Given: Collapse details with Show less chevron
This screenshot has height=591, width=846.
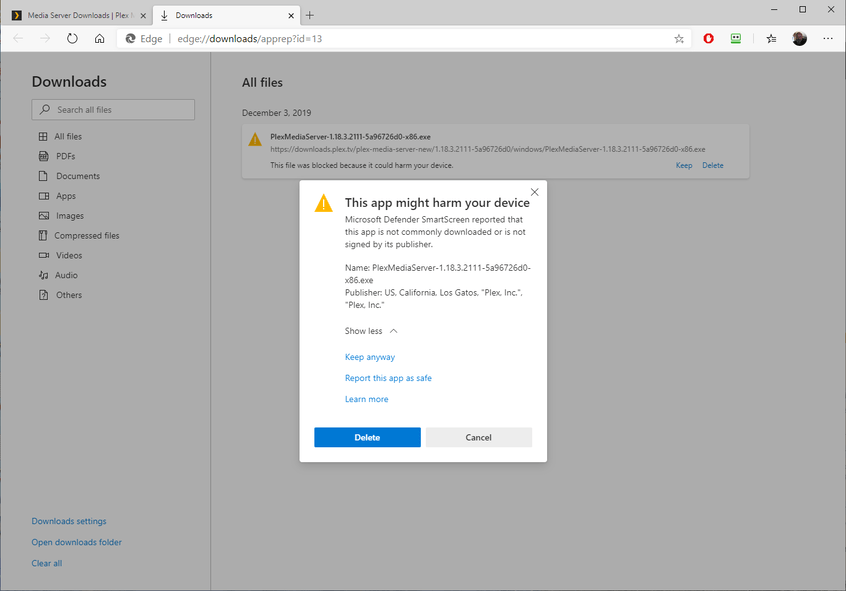Looking at the screenshot, I should coord(393,331).
